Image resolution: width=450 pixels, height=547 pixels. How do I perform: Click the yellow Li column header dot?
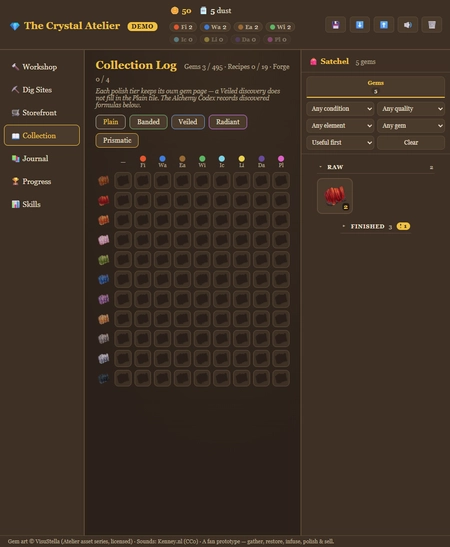point(241,159)
